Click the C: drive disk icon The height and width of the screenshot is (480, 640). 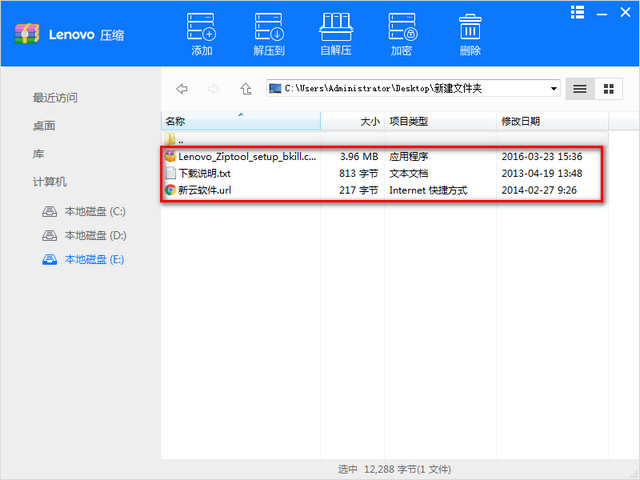coord(50,211)
